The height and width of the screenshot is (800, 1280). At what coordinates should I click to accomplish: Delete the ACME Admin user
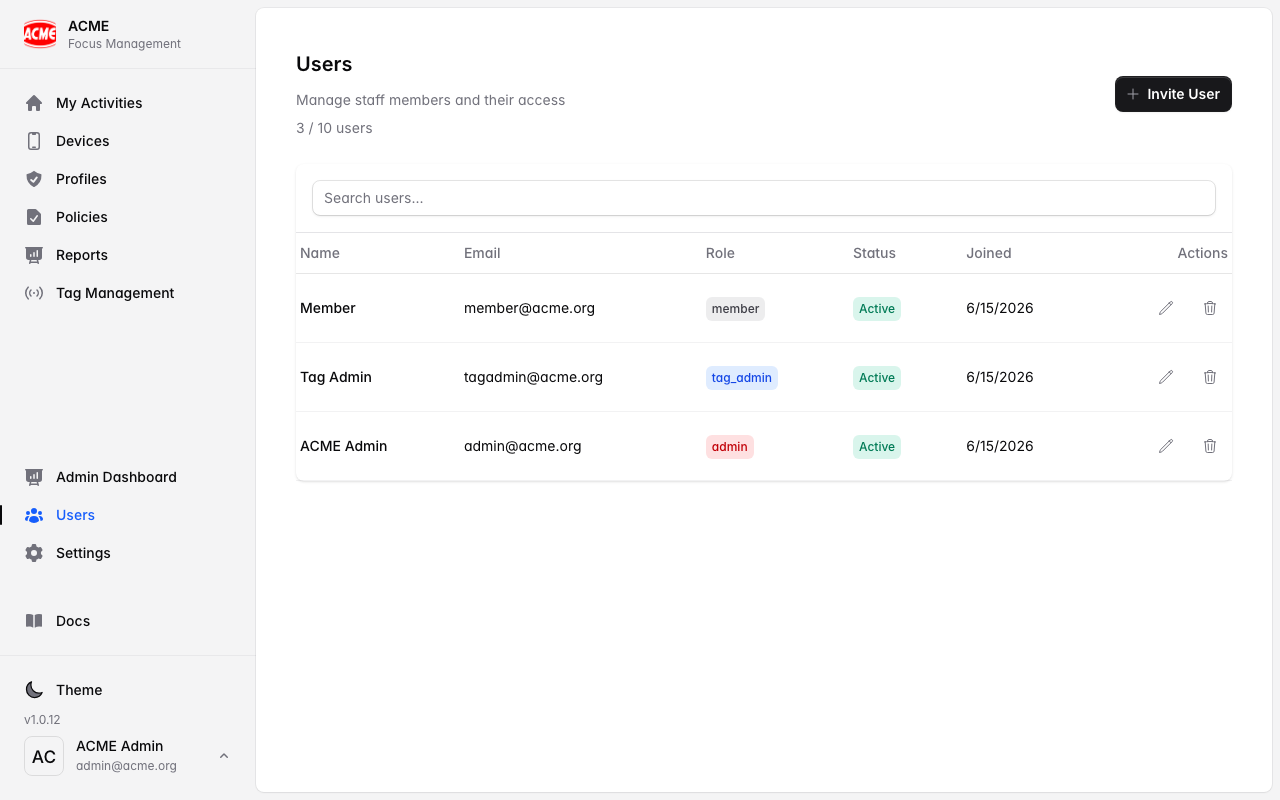click(1210, 446)
